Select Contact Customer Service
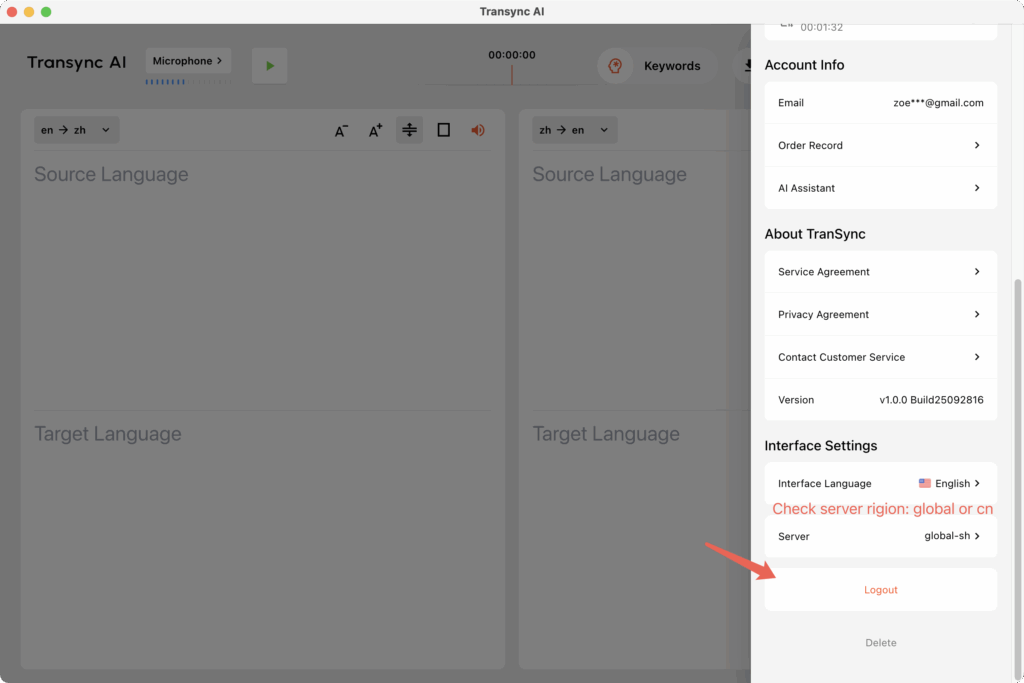Screen dimensions: 1024x683 (x=880, y=357)
